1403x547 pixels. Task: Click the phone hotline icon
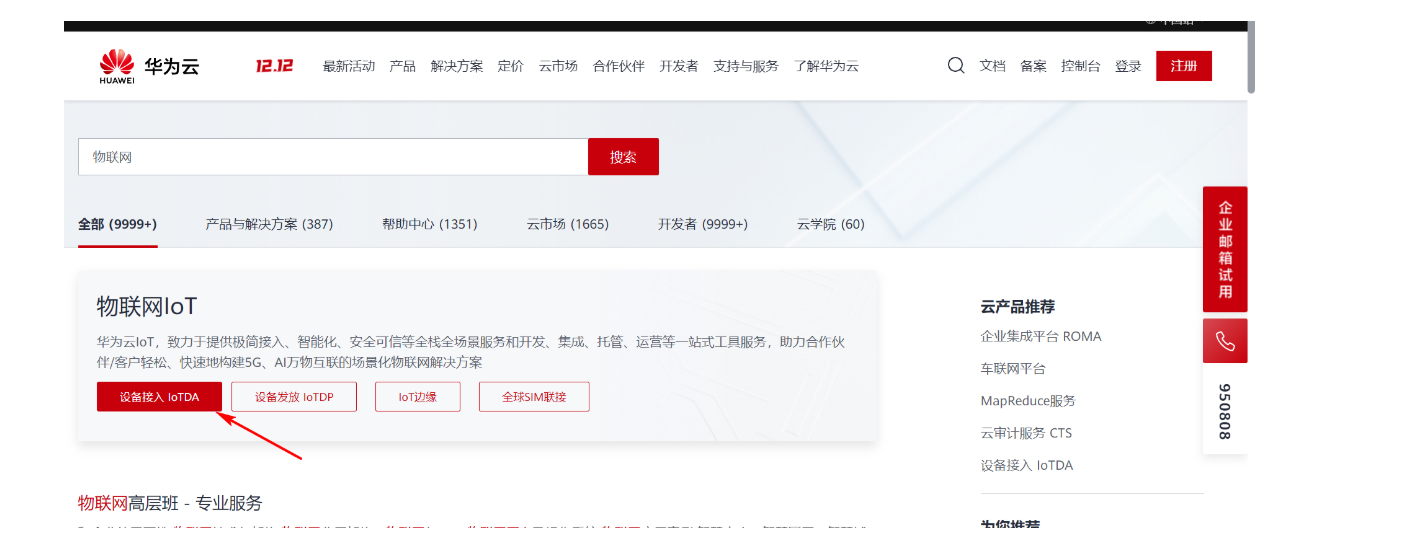tap(1225, 341)
